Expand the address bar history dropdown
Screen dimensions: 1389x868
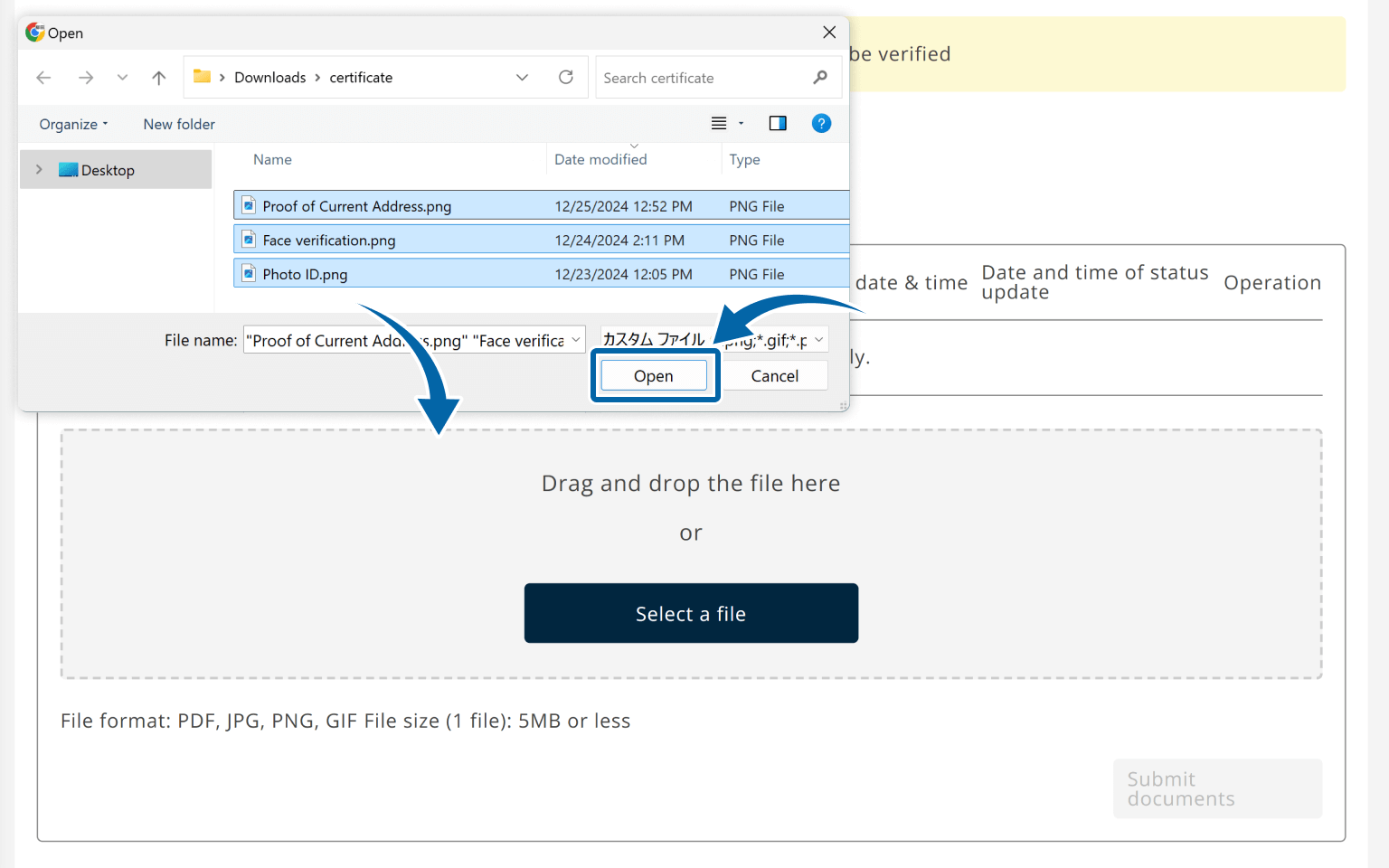[522, 78]
